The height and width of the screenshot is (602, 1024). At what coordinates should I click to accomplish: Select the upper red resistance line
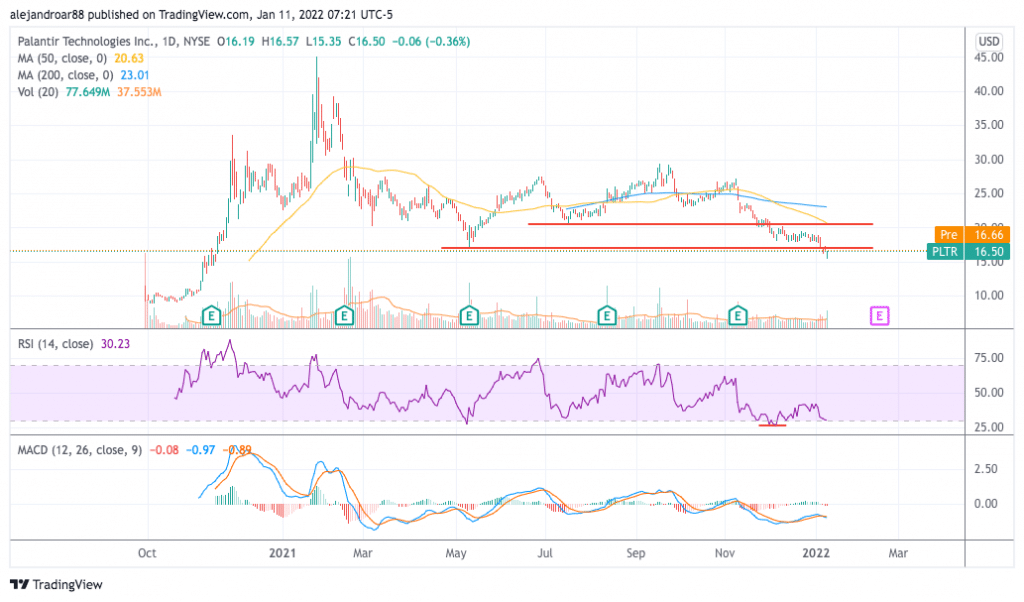click(x=700, y=224)
